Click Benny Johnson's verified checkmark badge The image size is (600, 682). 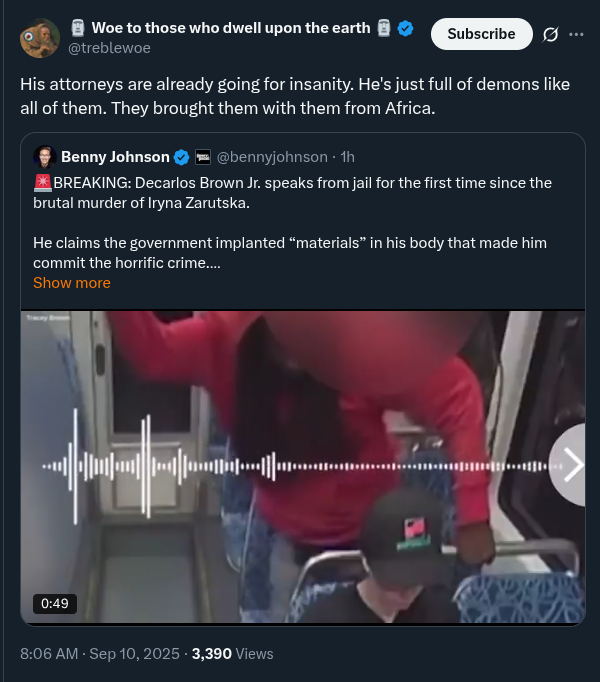pos(181,157)
